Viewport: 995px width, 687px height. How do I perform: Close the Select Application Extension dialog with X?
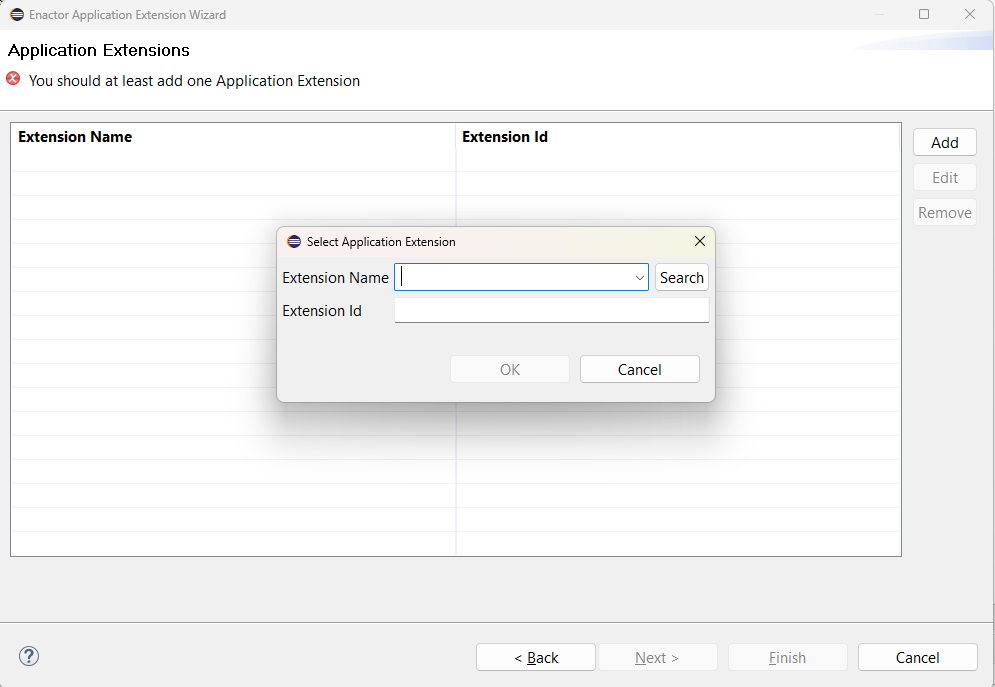click(x=699, y=241)
